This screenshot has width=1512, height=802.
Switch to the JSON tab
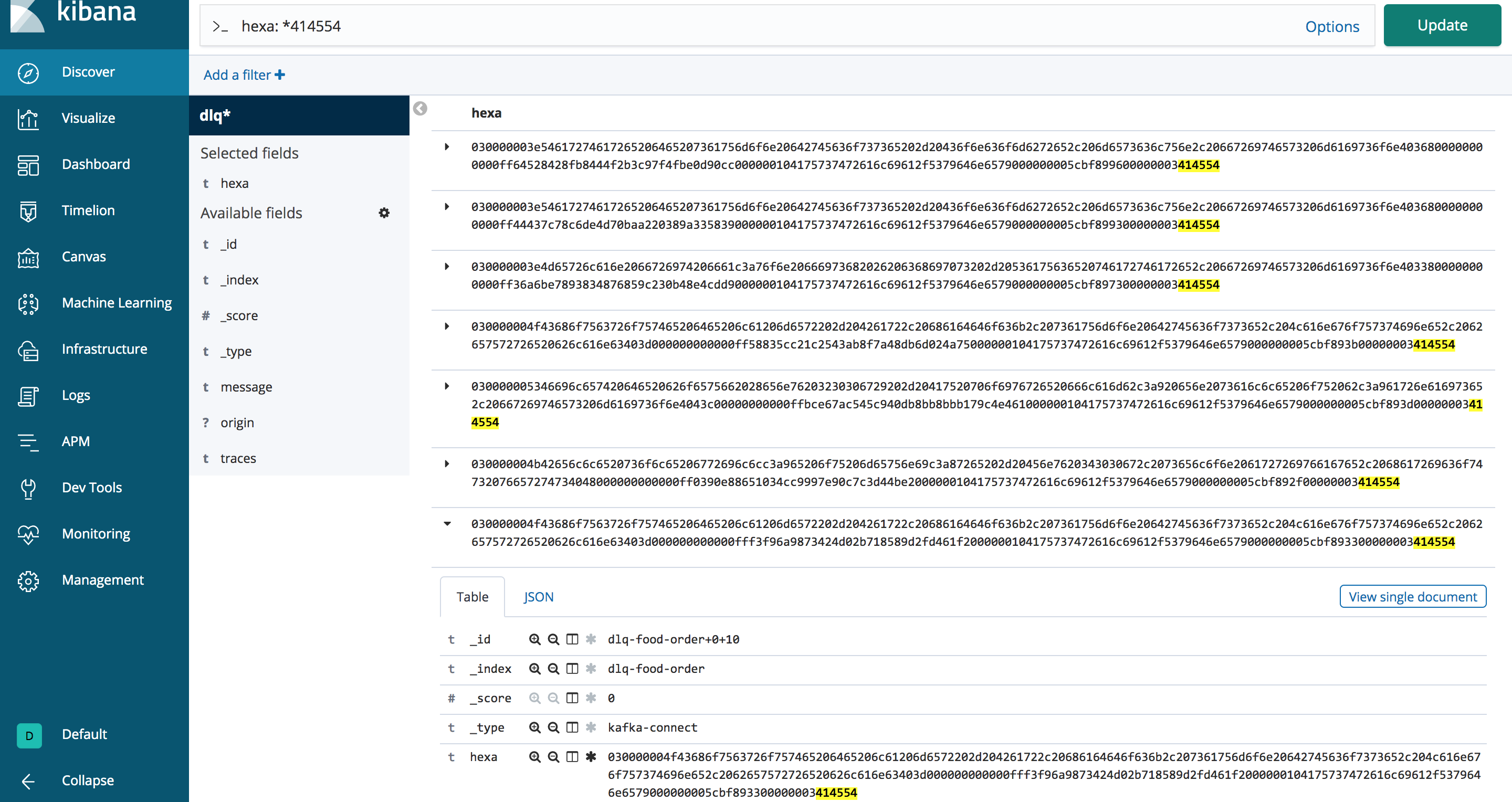point(538,597)
